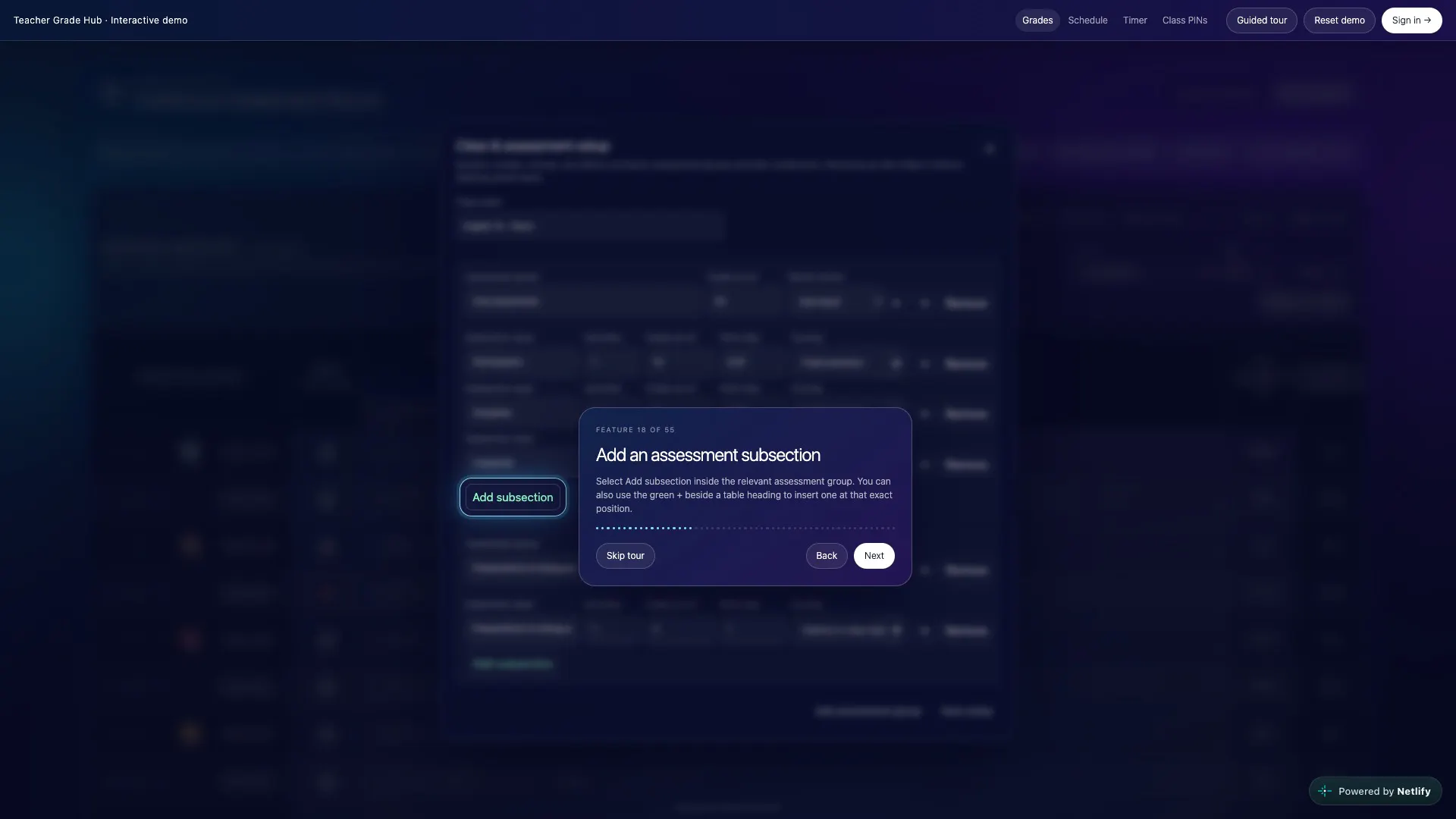Open the Grades tab
This screenshot has width=1456, height=819.
(1037, 20)
